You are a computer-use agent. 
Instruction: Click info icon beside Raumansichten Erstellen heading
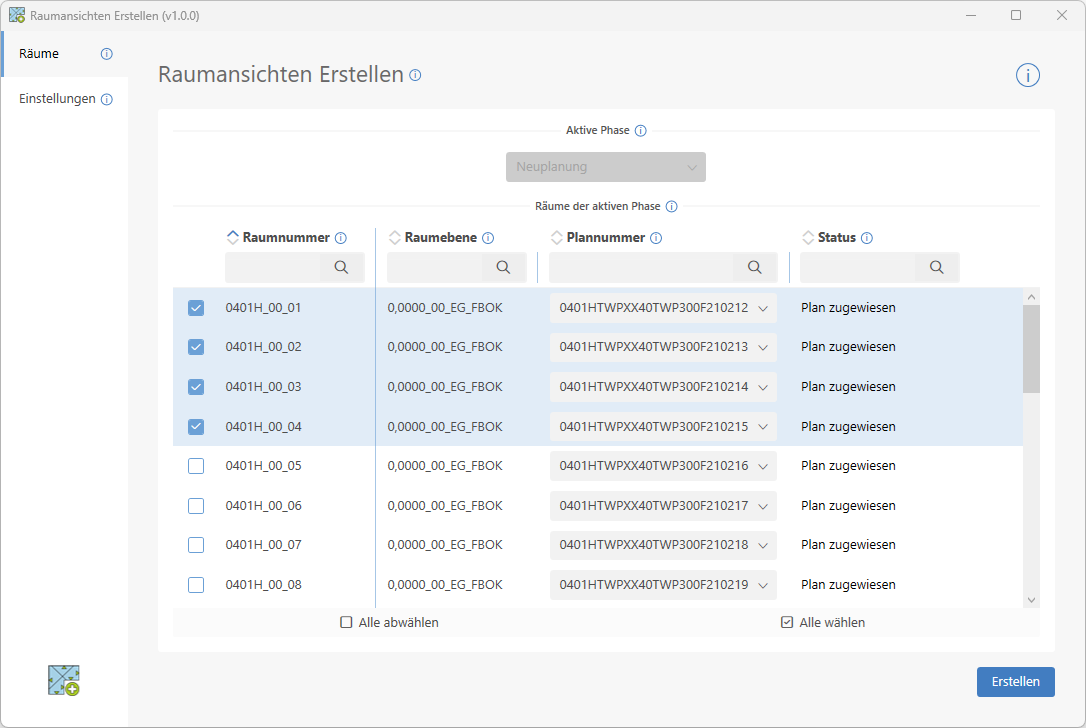pos(415,75)
